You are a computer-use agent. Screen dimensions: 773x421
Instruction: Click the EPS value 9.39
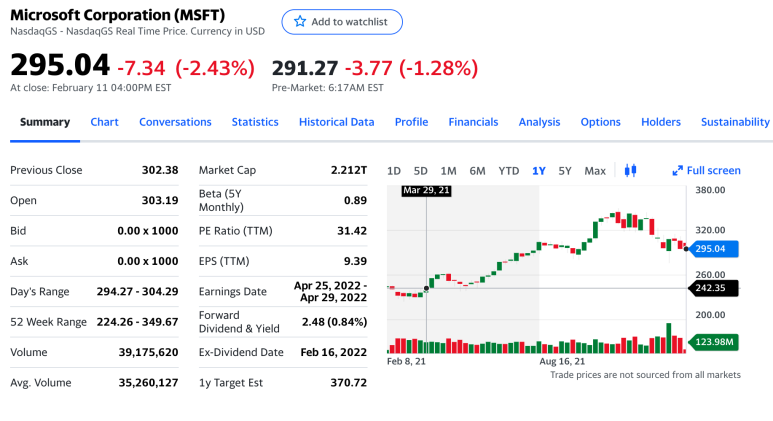[355, 261]
